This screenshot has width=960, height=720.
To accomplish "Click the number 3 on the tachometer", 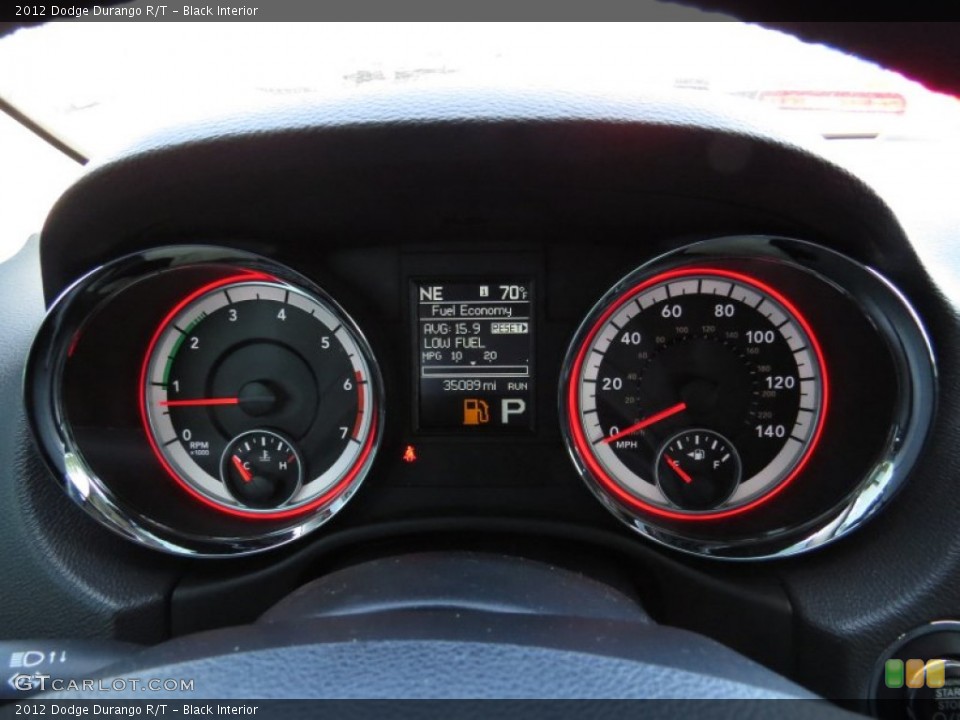I will [233, 315].
